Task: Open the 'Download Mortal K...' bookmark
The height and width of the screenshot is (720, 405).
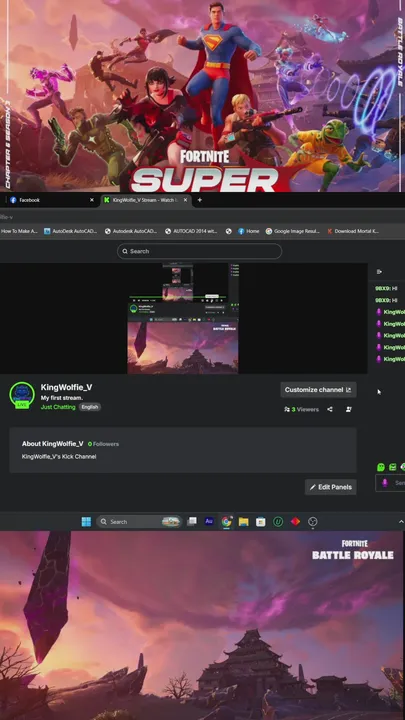Action: 353,231
